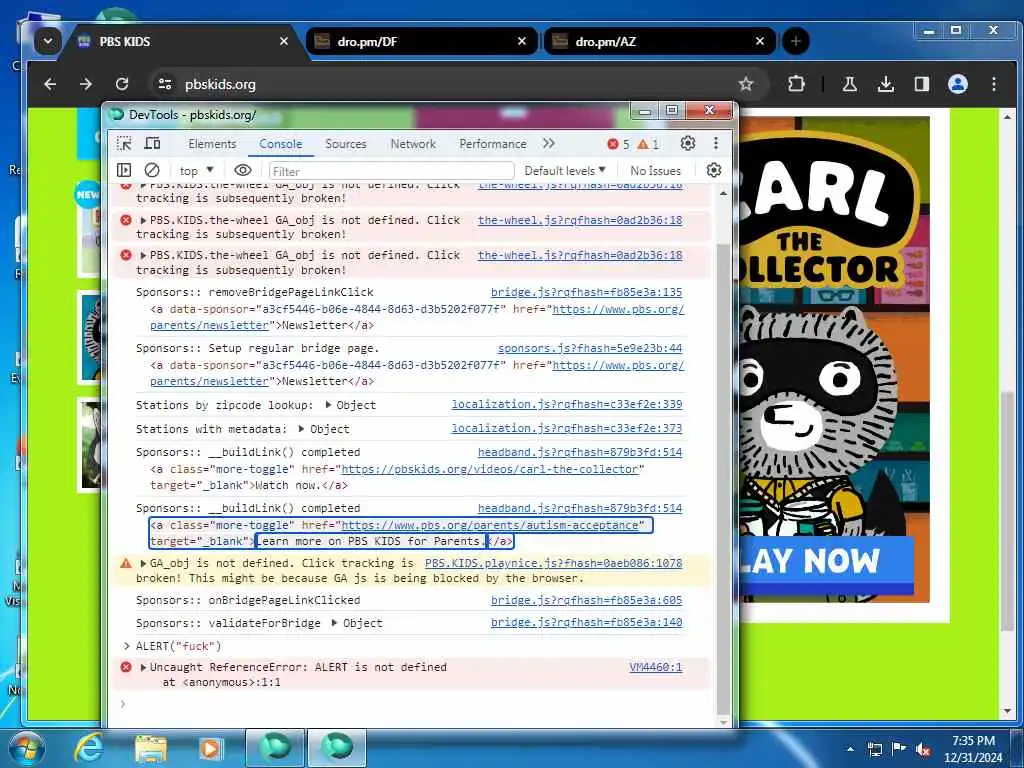This screenshot has height=768, width=1024.
Task: Open the top JavaScript context dropdown
Action: 197,170
